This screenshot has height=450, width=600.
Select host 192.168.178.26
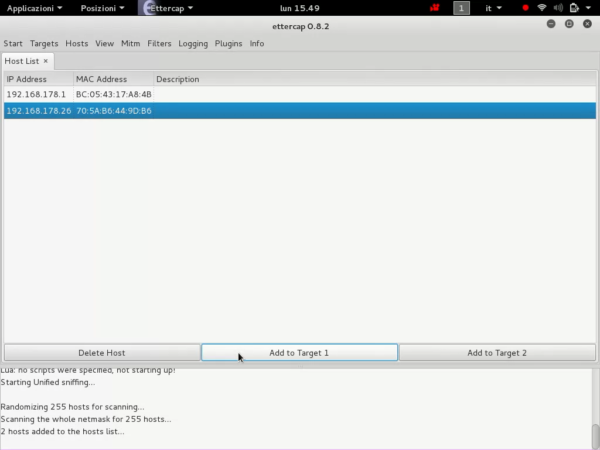pyautogui.click(x=300, y=111)
